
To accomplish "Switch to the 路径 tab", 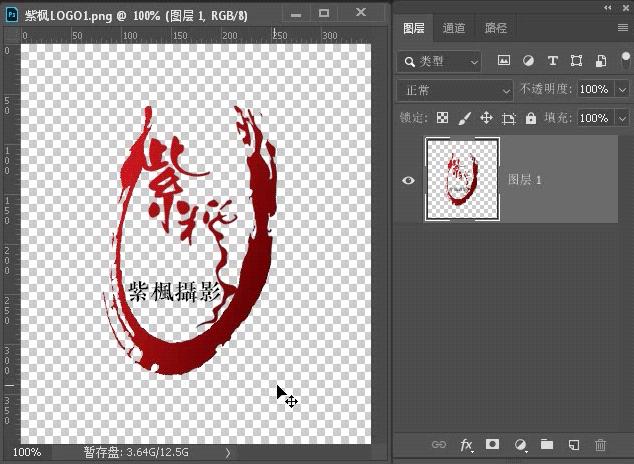I will [x=495, y=28].
